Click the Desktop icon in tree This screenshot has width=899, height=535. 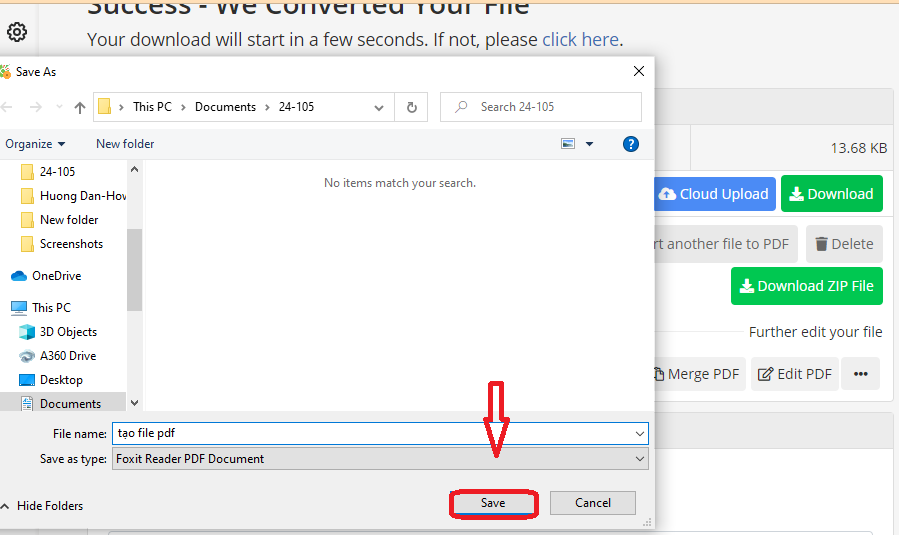(x=26, y=380)
